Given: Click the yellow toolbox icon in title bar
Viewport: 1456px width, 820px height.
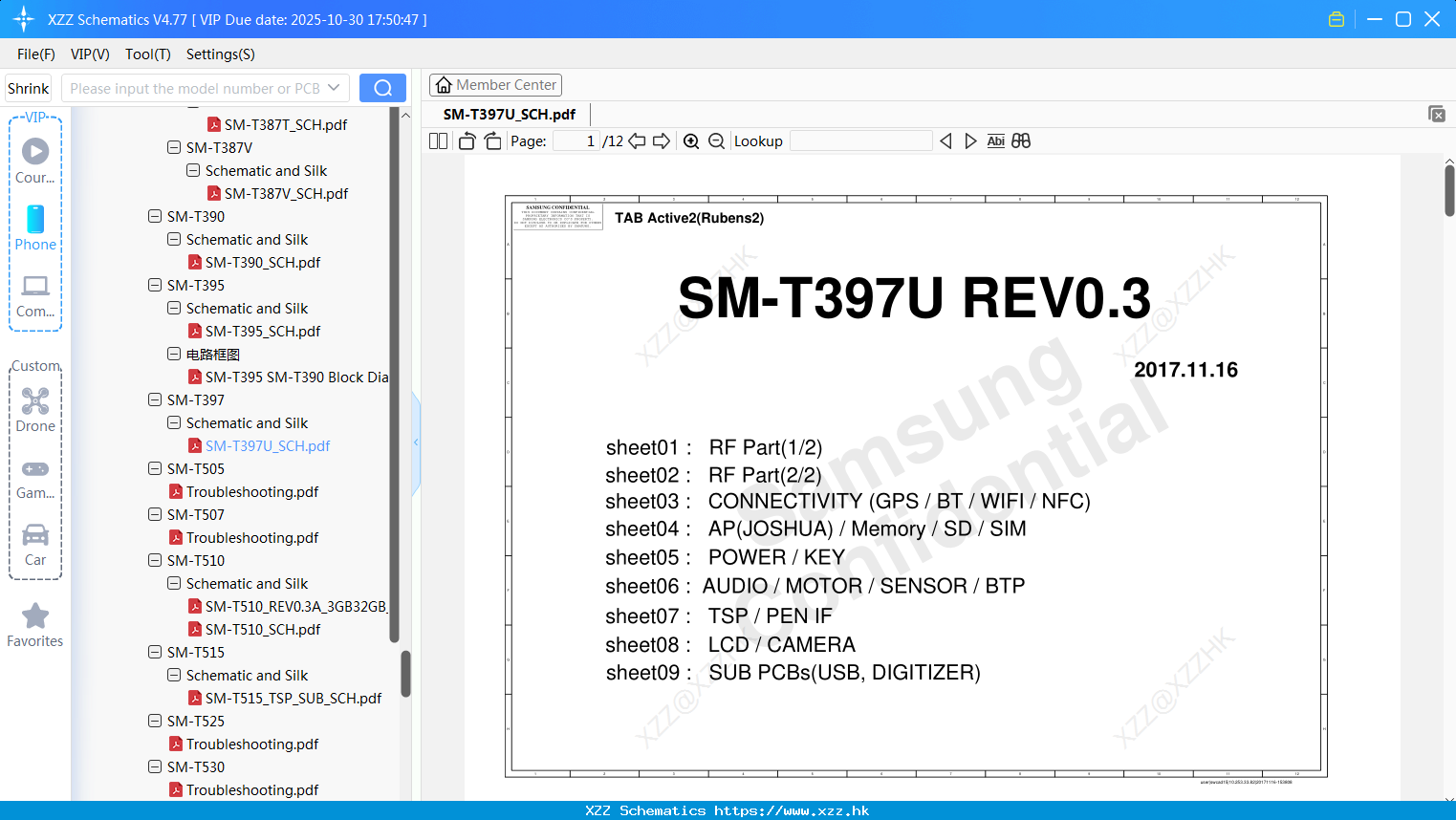Looking at the screenshot, I should point(1336,19).
